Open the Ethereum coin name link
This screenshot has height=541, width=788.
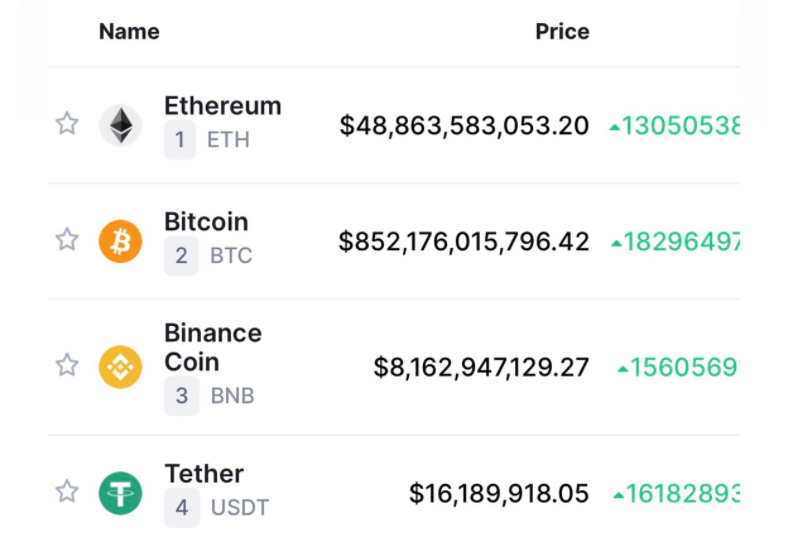point(223,106)
